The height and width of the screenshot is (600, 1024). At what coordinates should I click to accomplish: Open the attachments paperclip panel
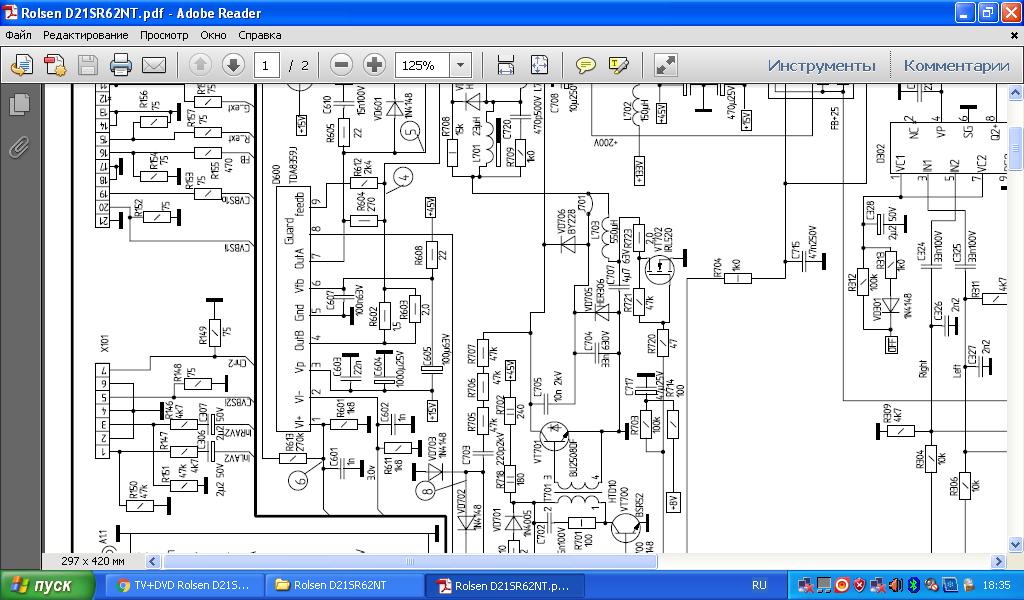point(19,148)
